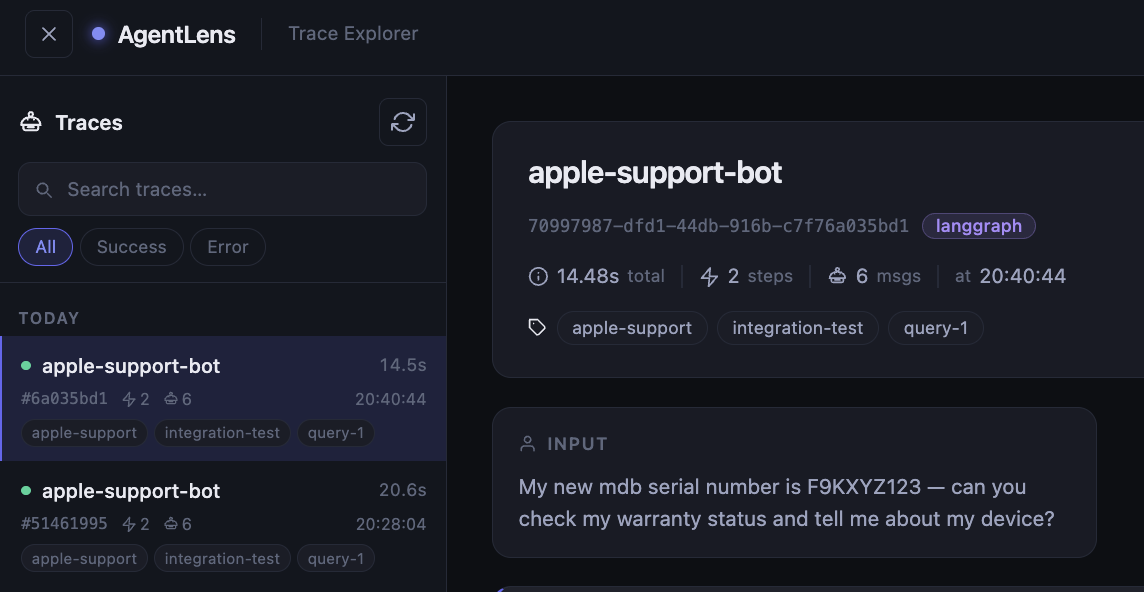This screenshot has width=1144, height=592.
Task: Click the apple-support-bot detail heading
Action: (655, 173)
